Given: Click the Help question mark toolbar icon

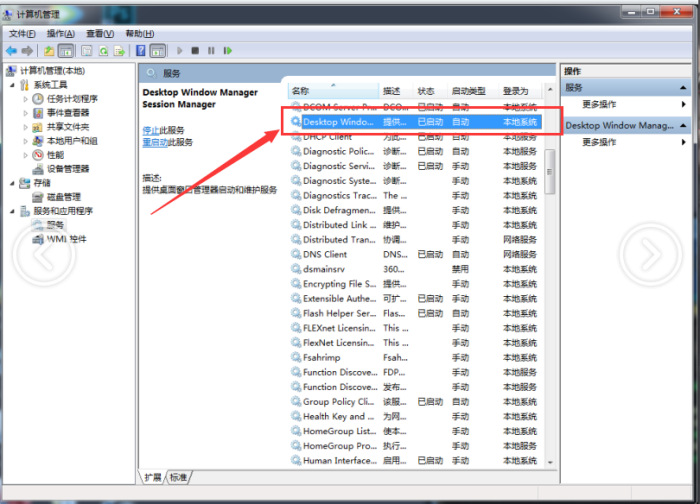Looking at the screenshot, I should point(140,50).
